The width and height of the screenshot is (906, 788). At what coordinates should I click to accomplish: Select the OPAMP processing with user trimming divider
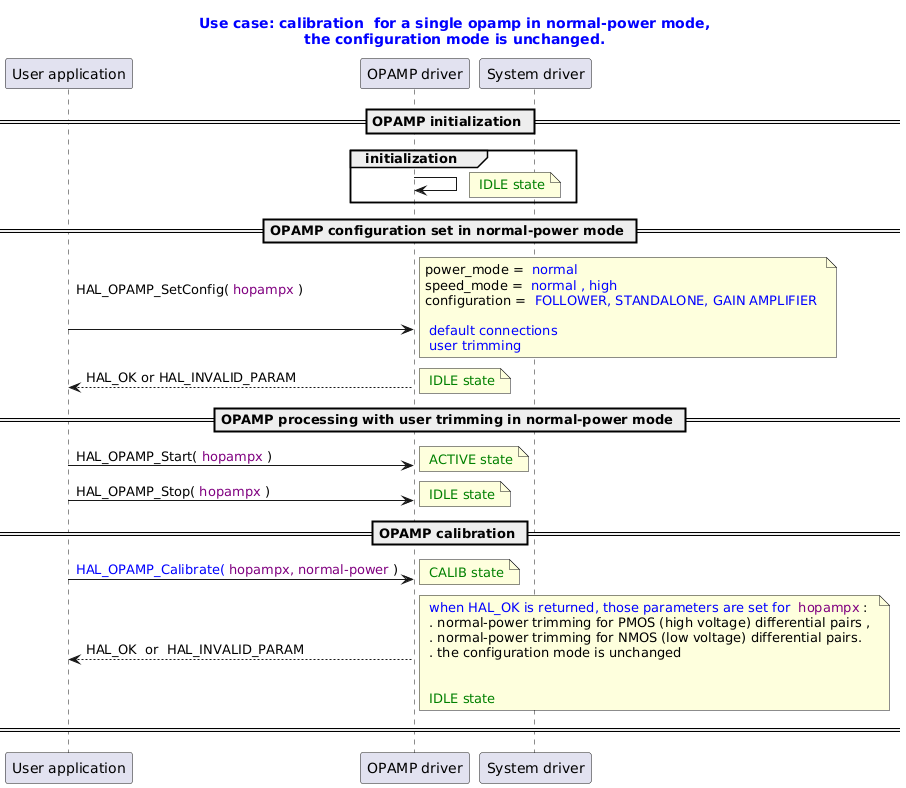[450, 420]
